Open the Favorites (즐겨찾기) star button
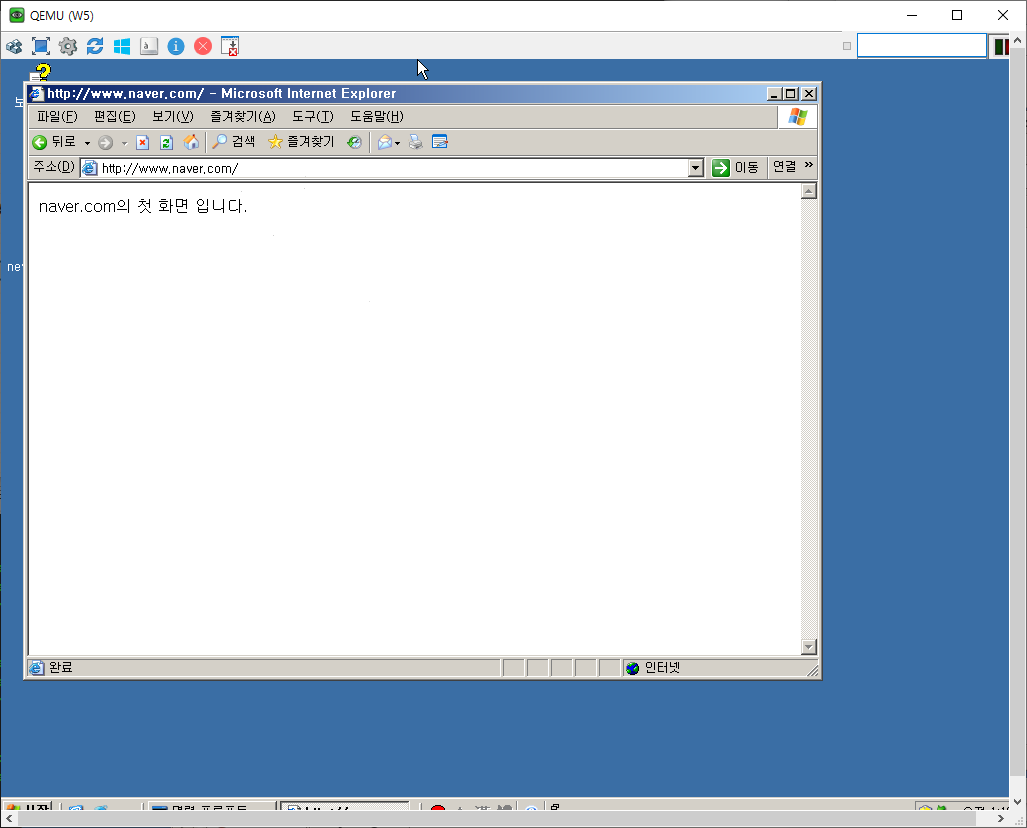This screenshot has width=1027, height=828. pyautogui.click(x=301, y=142)
